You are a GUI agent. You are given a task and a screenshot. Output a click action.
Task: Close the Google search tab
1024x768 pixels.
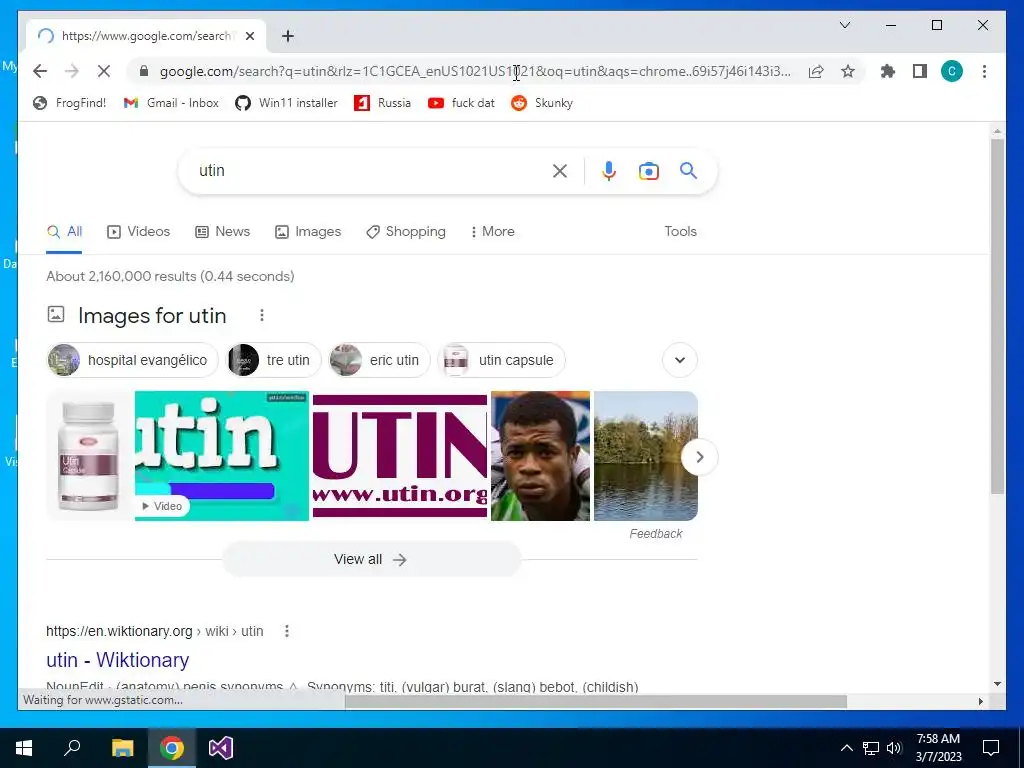click(249, 36)
